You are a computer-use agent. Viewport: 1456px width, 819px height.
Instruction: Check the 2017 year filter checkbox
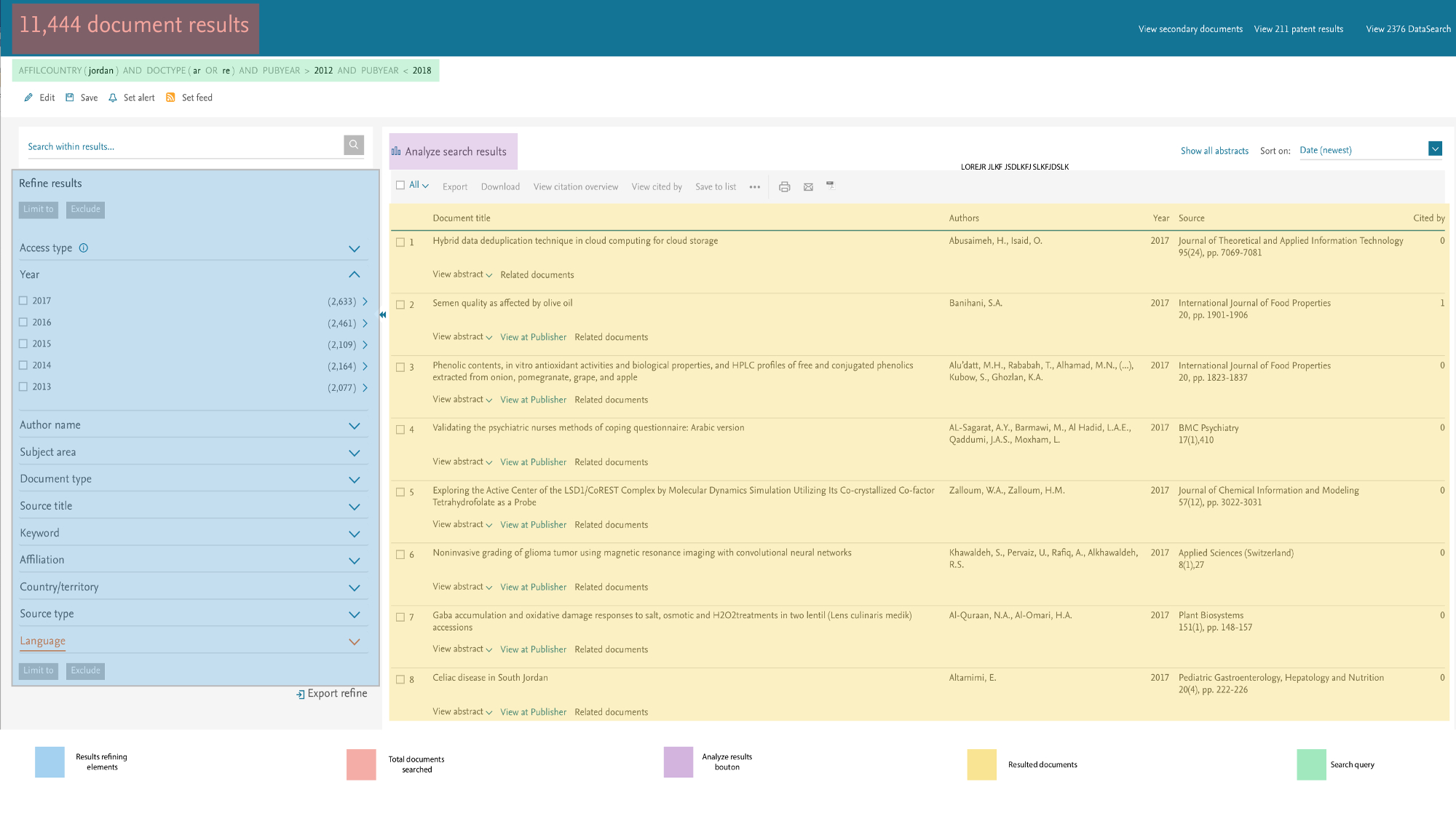(x=23, y=301)
